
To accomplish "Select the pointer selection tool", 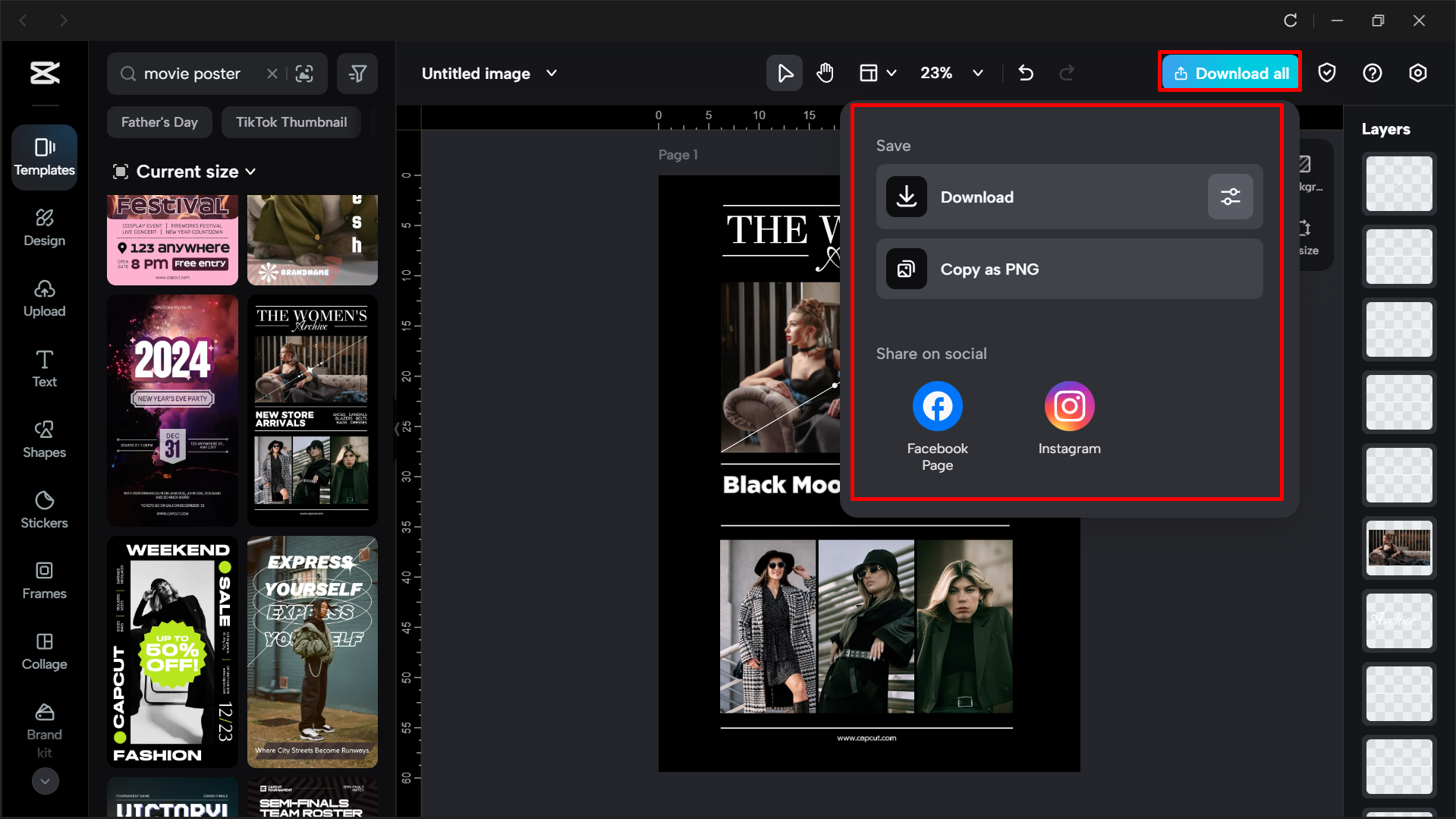I will [x=785, y=74].
